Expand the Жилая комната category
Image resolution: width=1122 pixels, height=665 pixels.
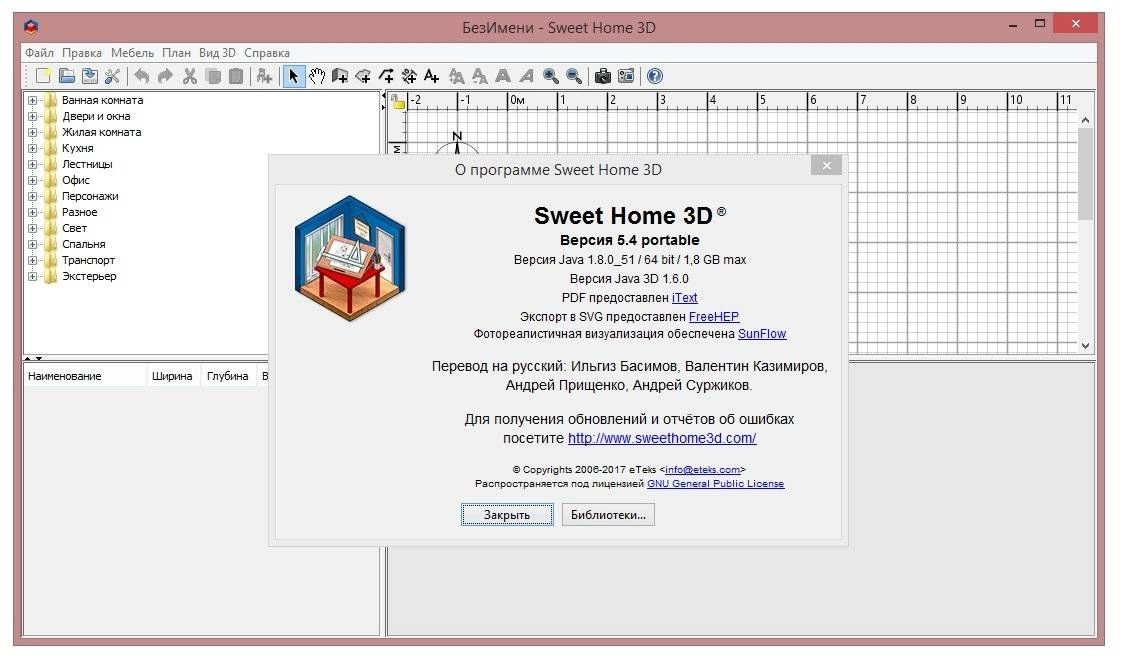click(x=32, y=132)
